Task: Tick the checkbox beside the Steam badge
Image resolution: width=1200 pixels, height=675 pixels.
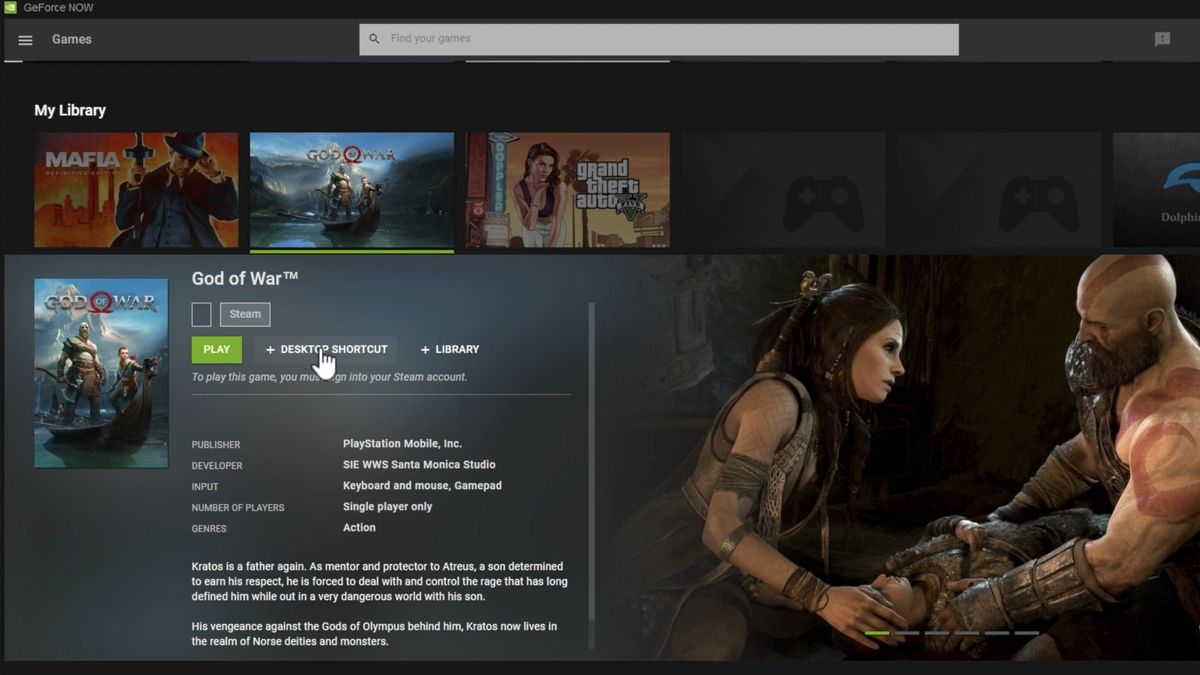Action: point(201,314)
